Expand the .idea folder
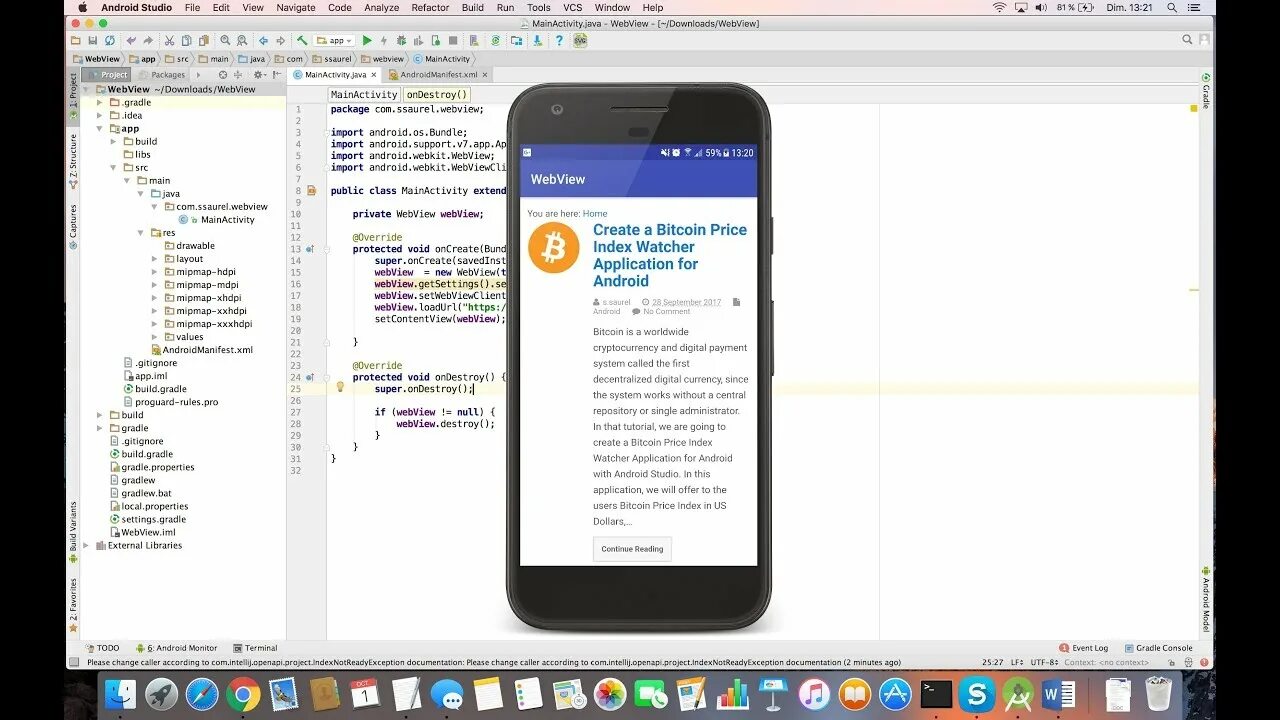 point(100,115)
